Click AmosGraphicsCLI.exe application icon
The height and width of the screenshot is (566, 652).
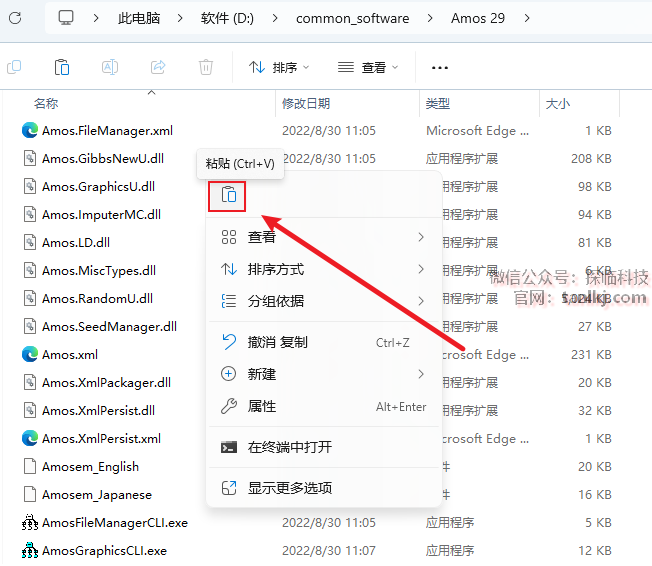pos(30,550)
